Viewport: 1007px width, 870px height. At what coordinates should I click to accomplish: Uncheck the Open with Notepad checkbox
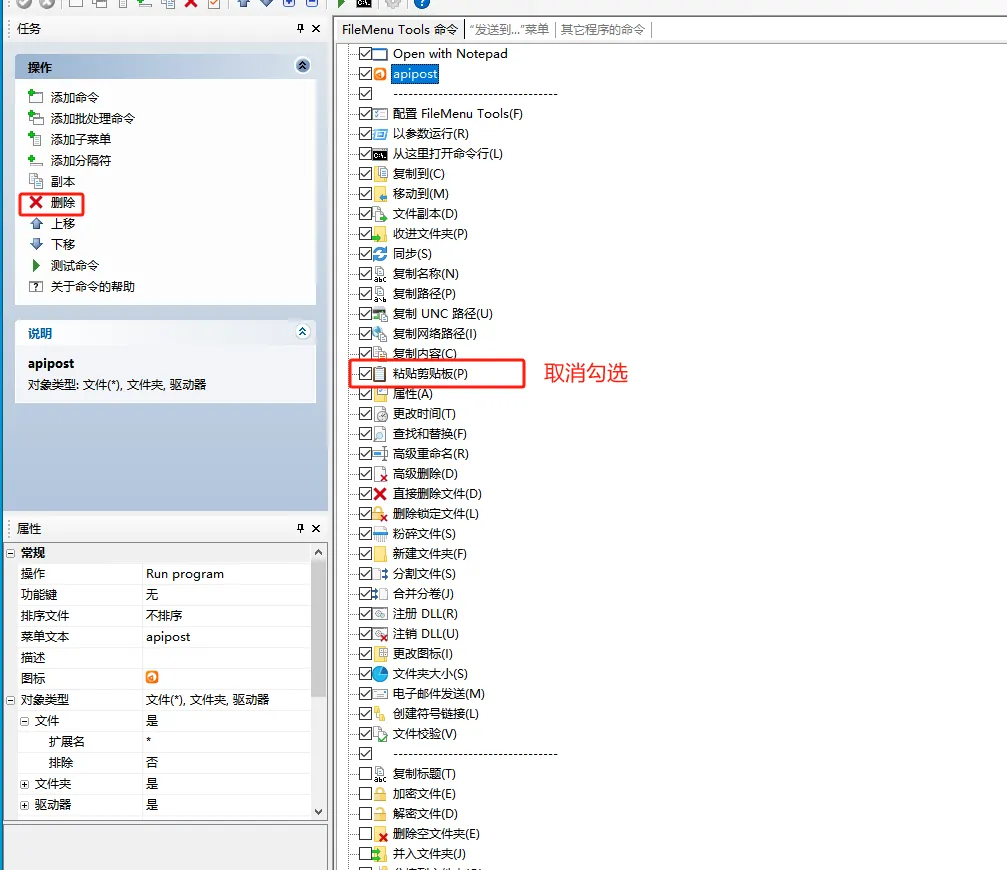[x=364, y=53]
